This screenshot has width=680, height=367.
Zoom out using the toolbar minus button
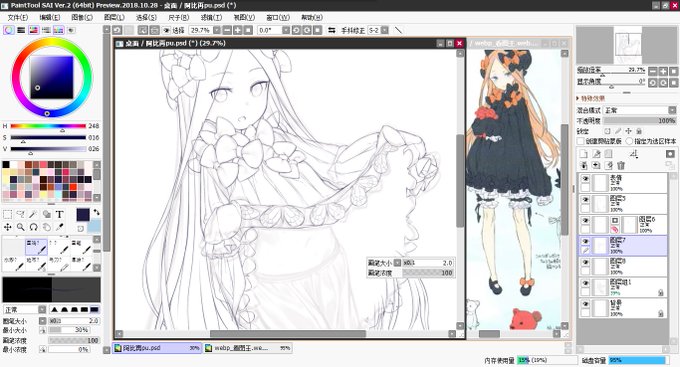tap(227, 30)
